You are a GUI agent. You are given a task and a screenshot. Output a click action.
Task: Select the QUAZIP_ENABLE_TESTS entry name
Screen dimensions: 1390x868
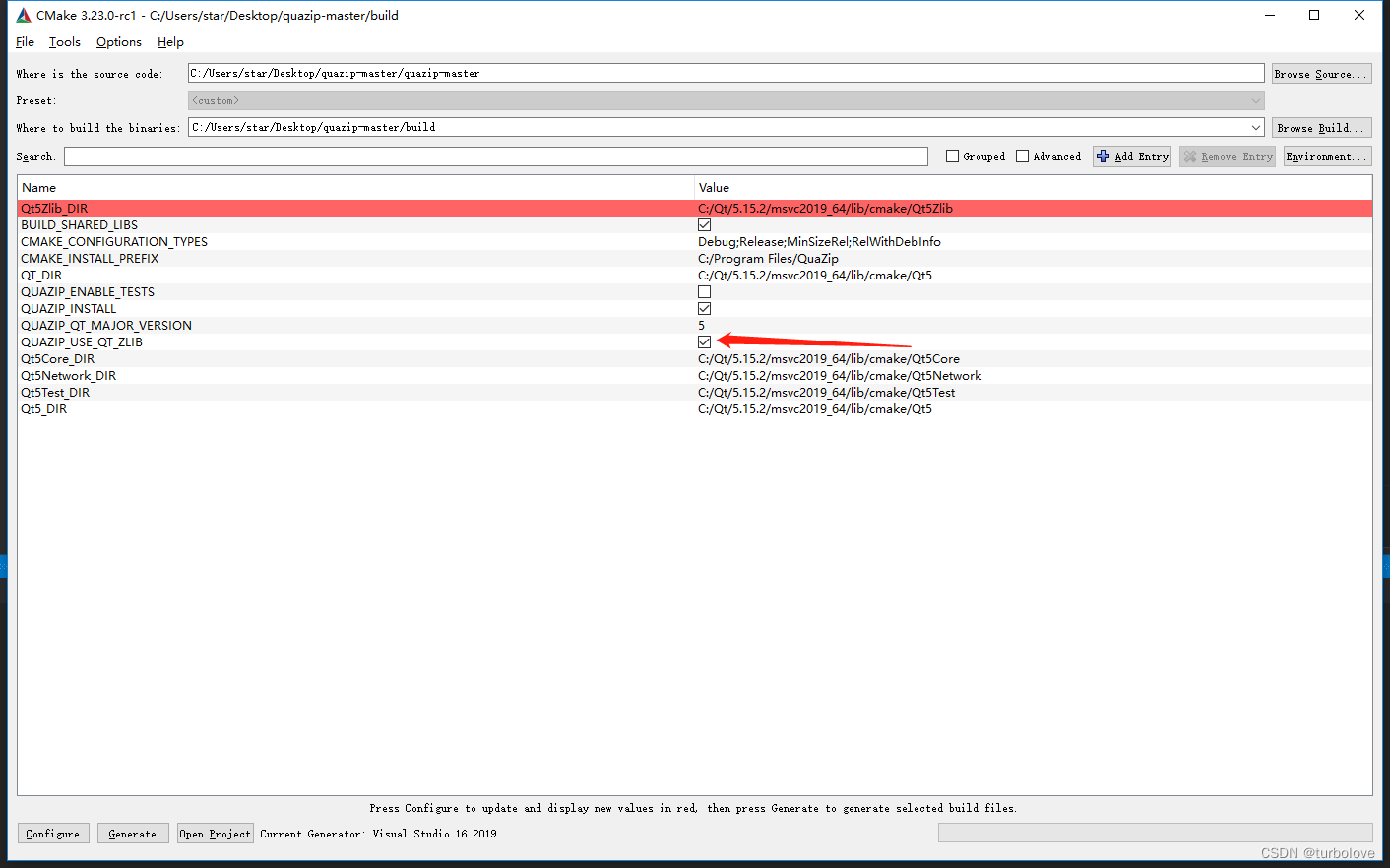coord(88,292)
